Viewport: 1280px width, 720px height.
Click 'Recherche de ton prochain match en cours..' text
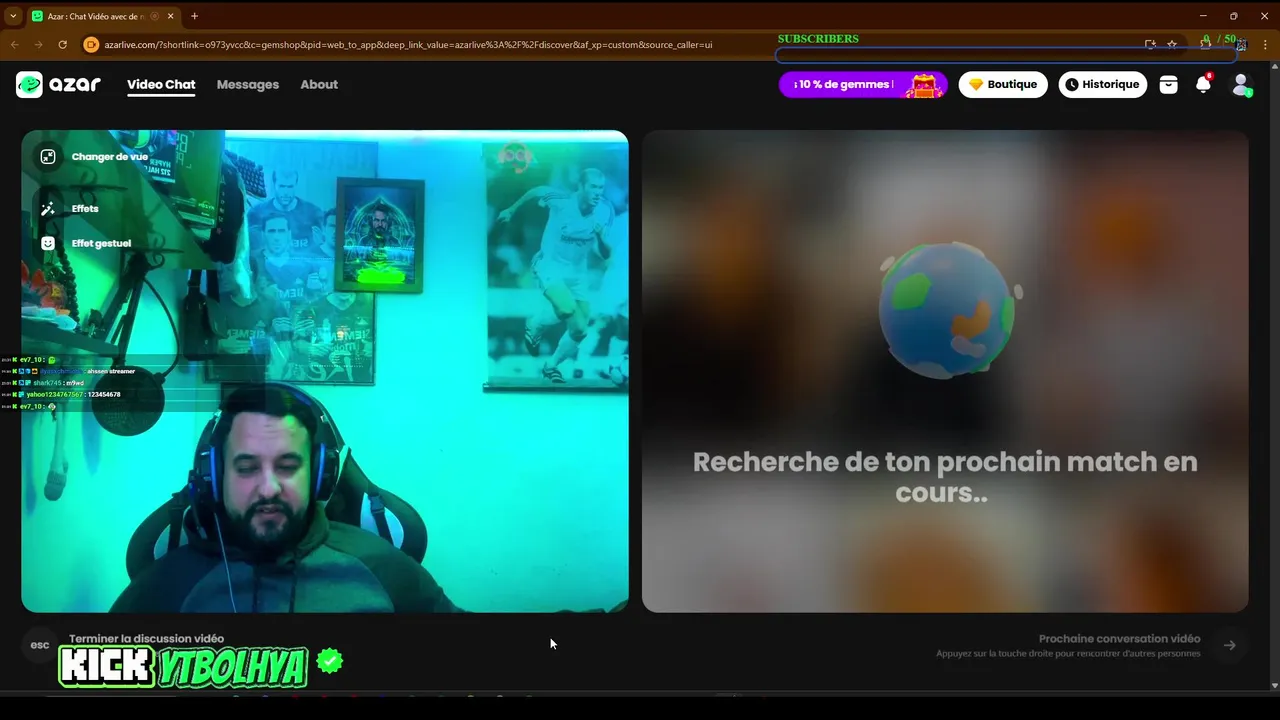click(944, 477)
